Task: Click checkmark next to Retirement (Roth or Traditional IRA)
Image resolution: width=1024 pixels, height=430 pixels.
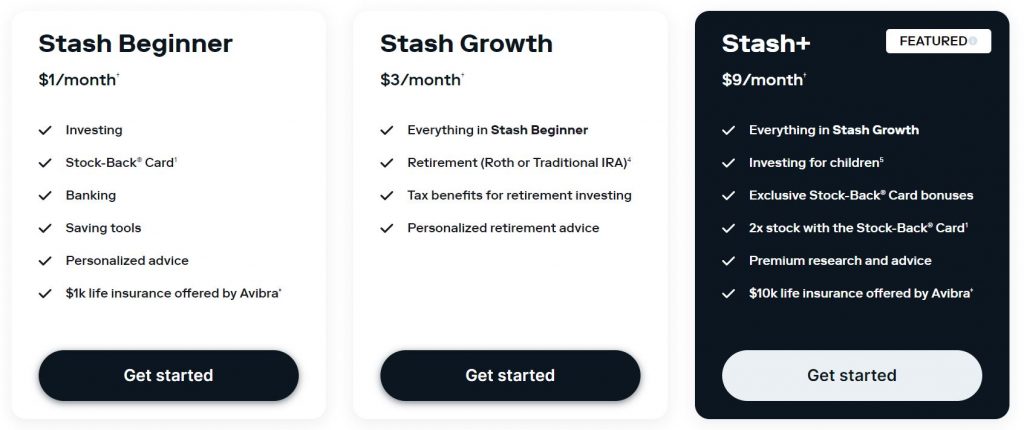Action: point(387,163)
